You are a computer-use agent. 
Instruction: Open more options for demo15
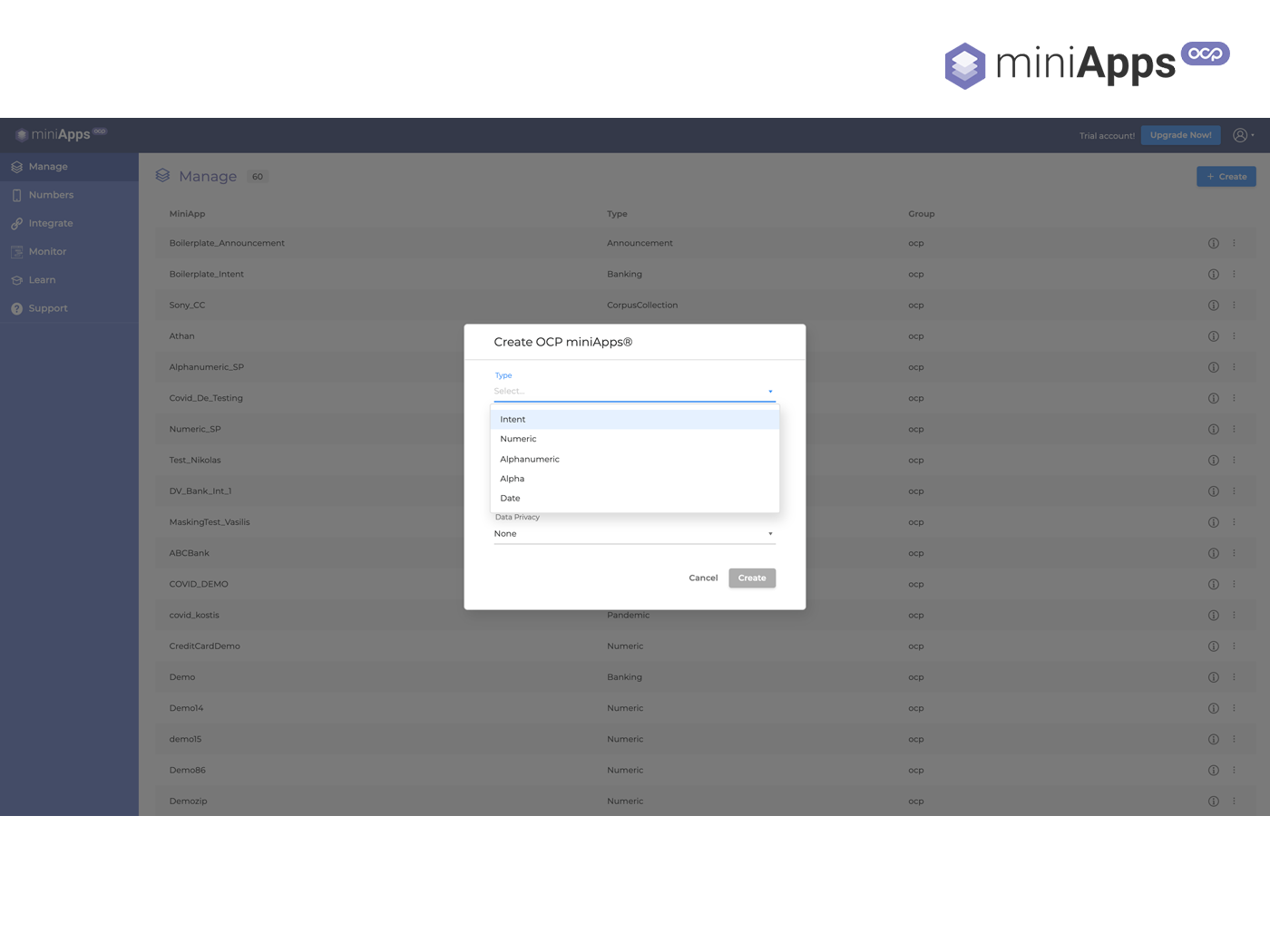click(1234, 739)
